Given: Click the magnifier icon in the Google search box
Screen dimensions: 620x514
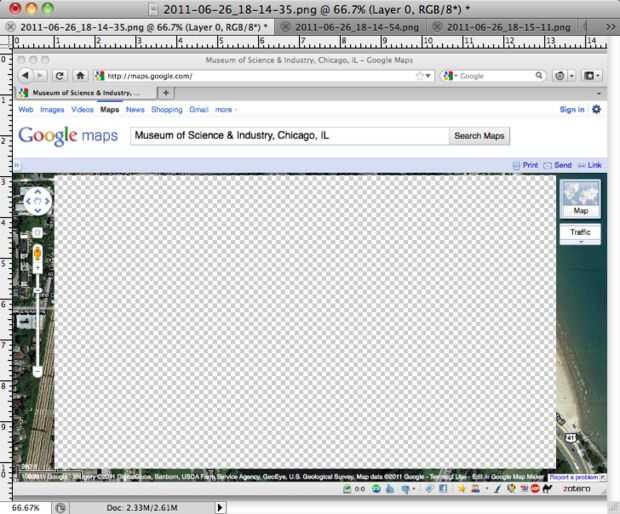Looking at the screenshot, I should (x=539, y=75).
